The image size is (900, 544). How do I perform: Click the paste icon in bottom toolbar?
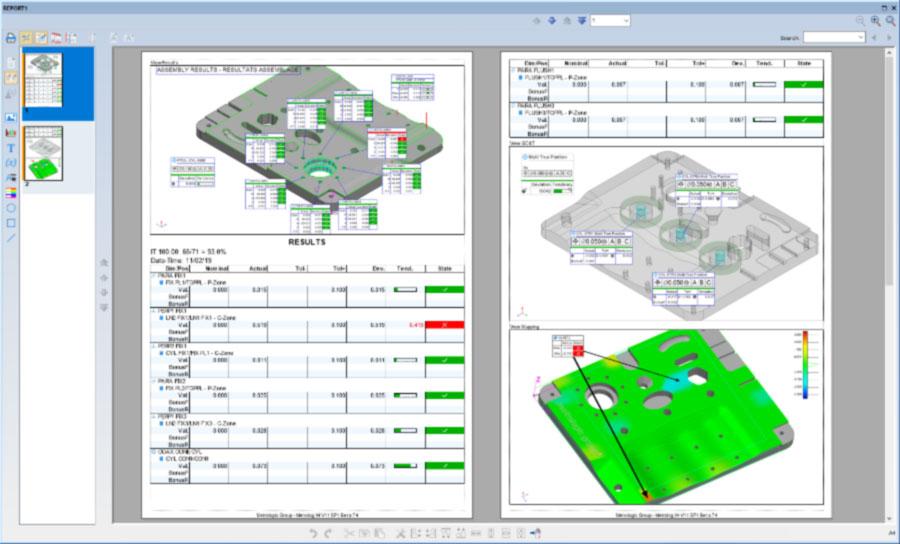pos(379,534)
